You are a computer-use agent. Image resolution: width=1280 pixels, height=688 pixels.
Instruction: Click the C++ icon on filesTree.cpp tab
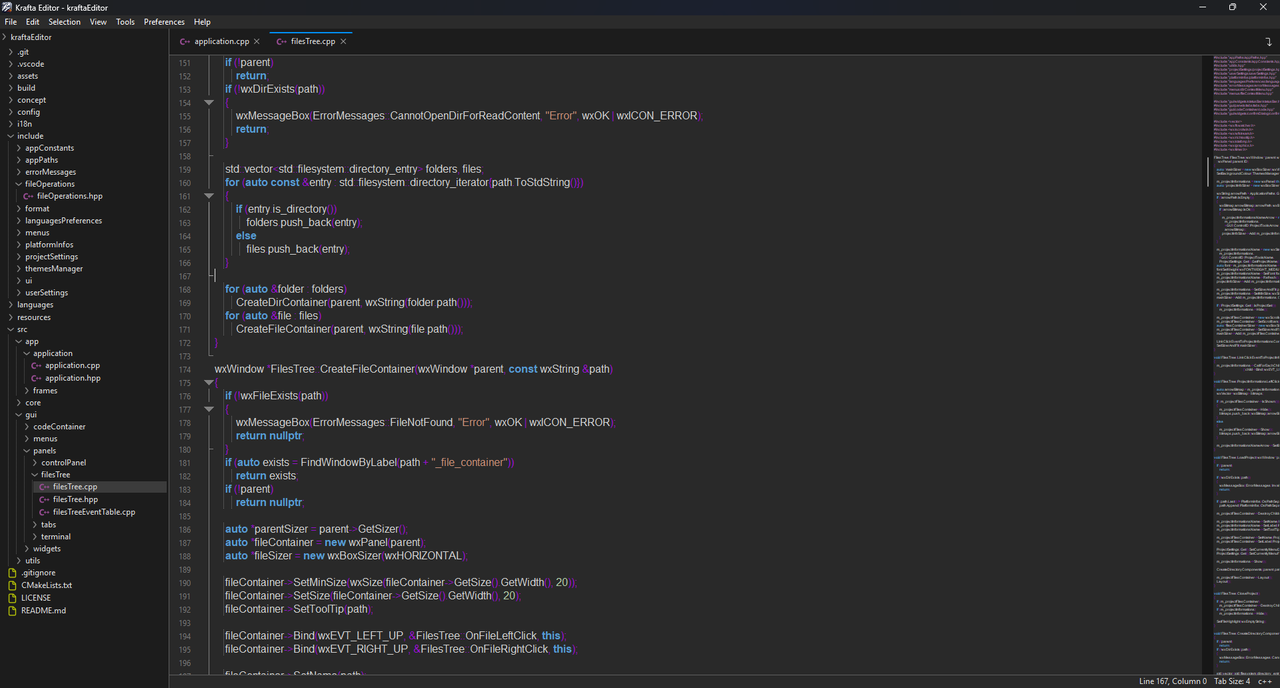[281, 41]
